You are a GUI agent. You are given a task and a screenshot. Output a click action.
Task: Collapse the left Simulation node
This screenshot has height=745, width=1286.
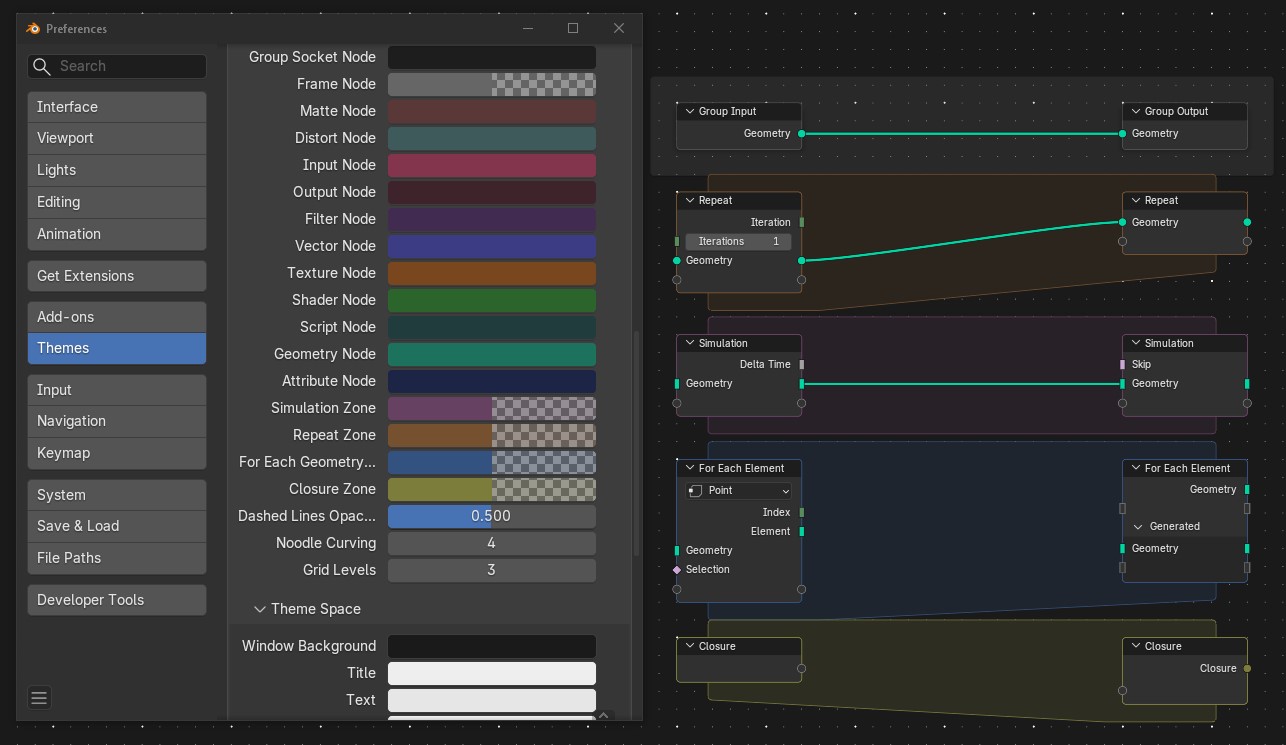point(689,343)
